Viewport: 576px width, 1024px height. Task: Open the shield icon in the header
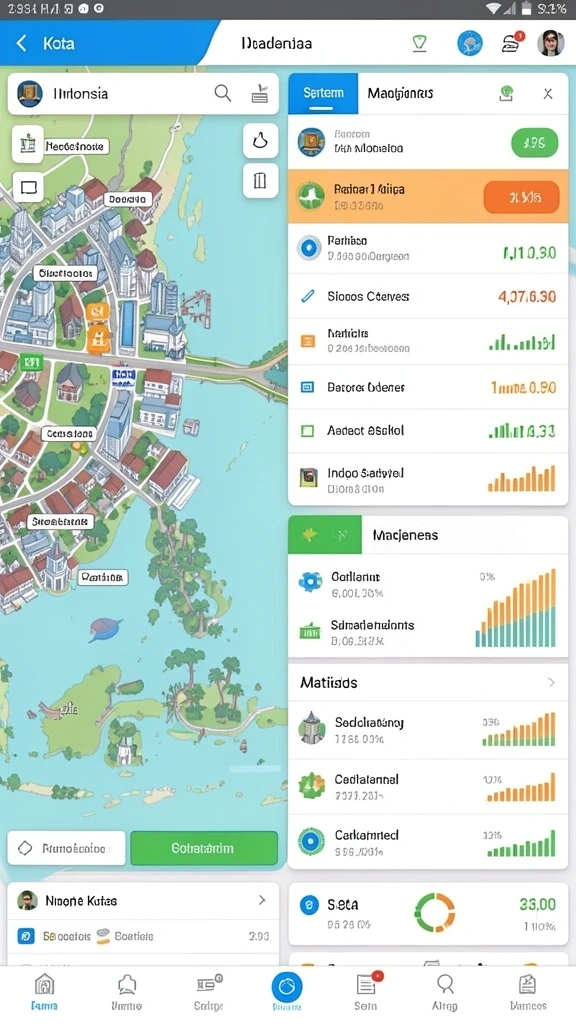[419, 44]
